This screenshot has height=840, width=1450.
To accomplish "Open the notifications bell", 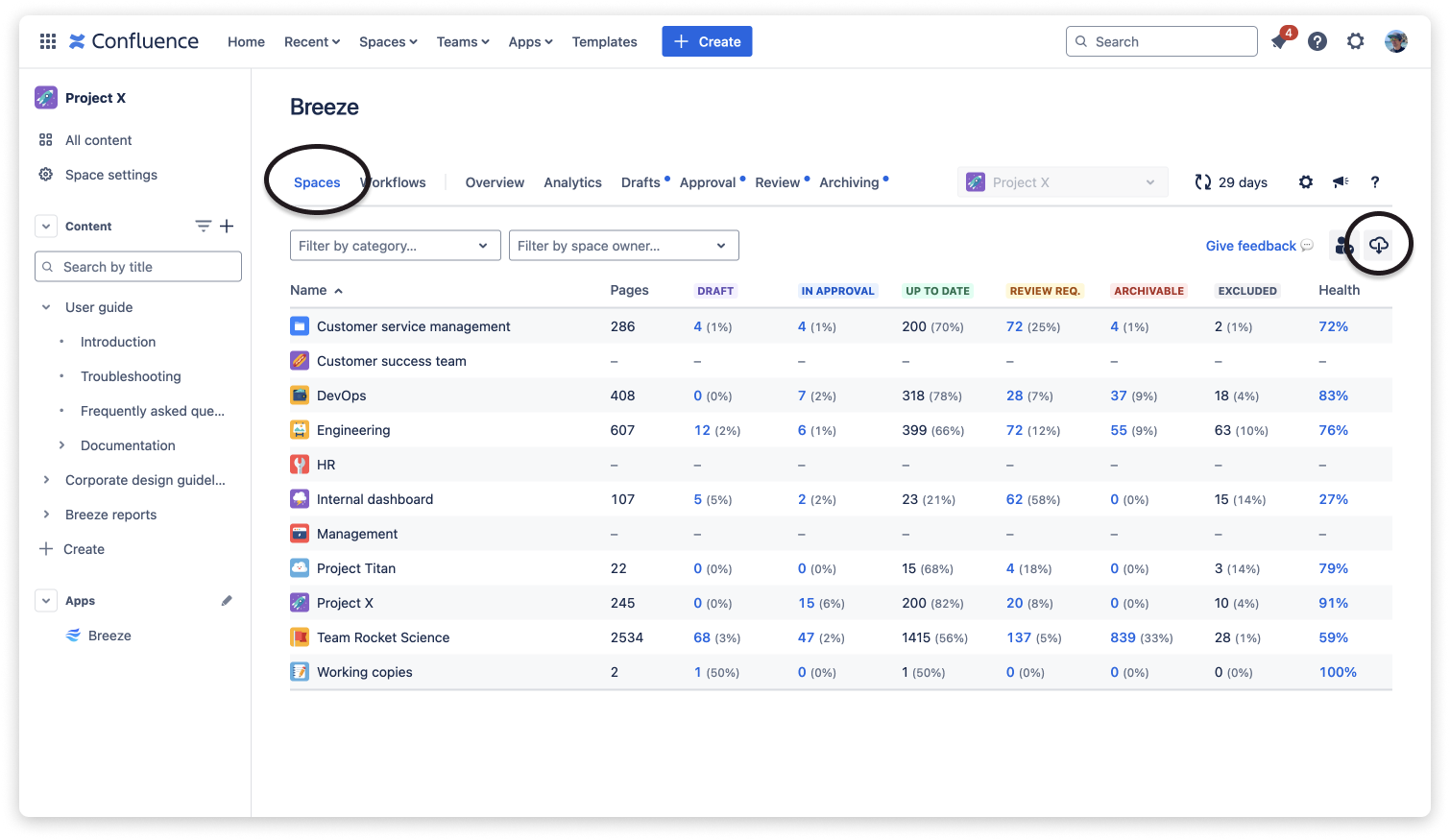I will pos(1279,41).
